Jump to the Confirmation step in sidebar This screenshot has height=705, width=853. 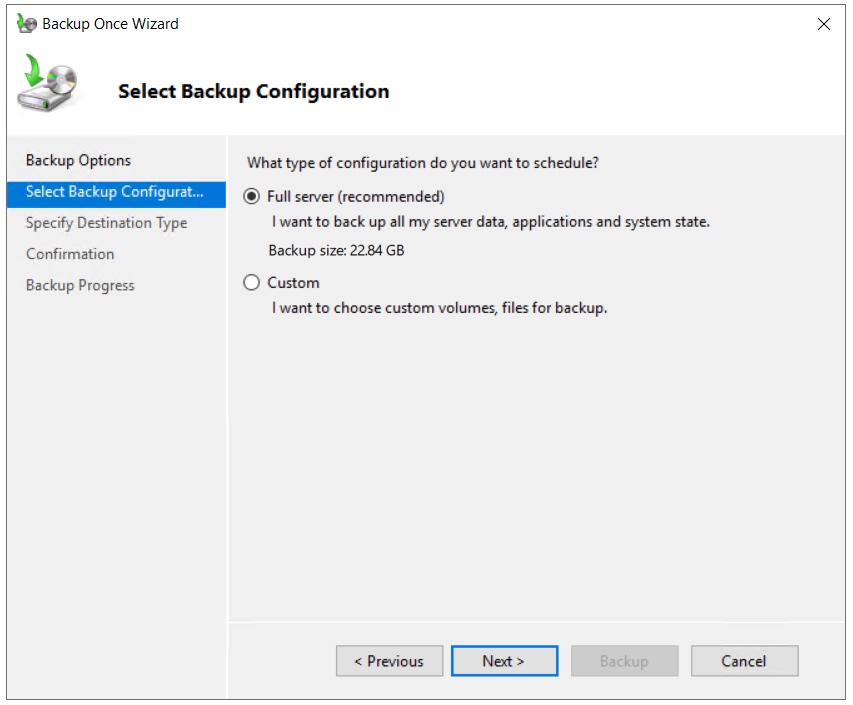(x=70, y=254)
